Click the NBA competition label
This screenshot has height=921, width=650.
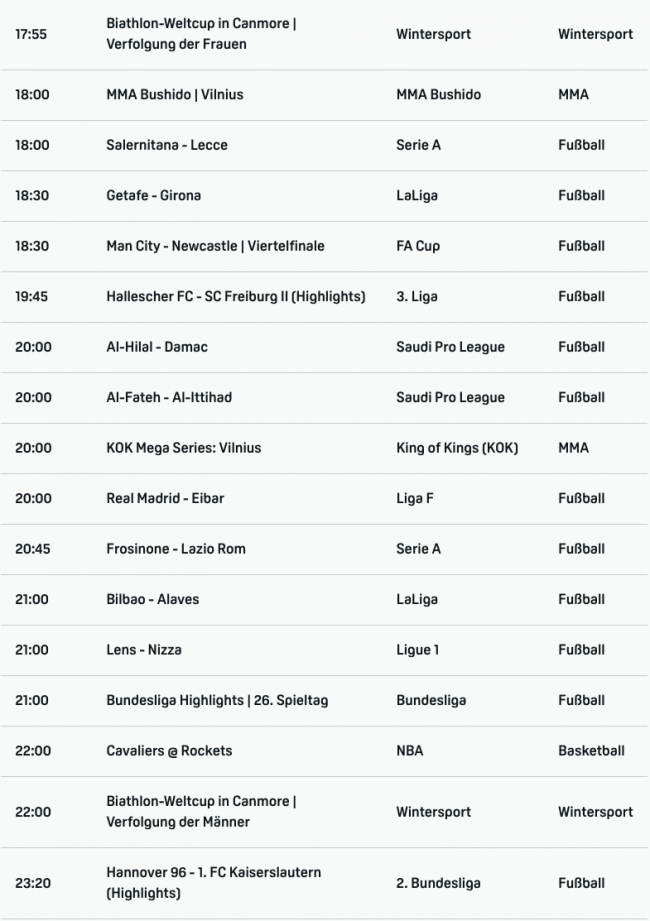click(x=410, y=751)
